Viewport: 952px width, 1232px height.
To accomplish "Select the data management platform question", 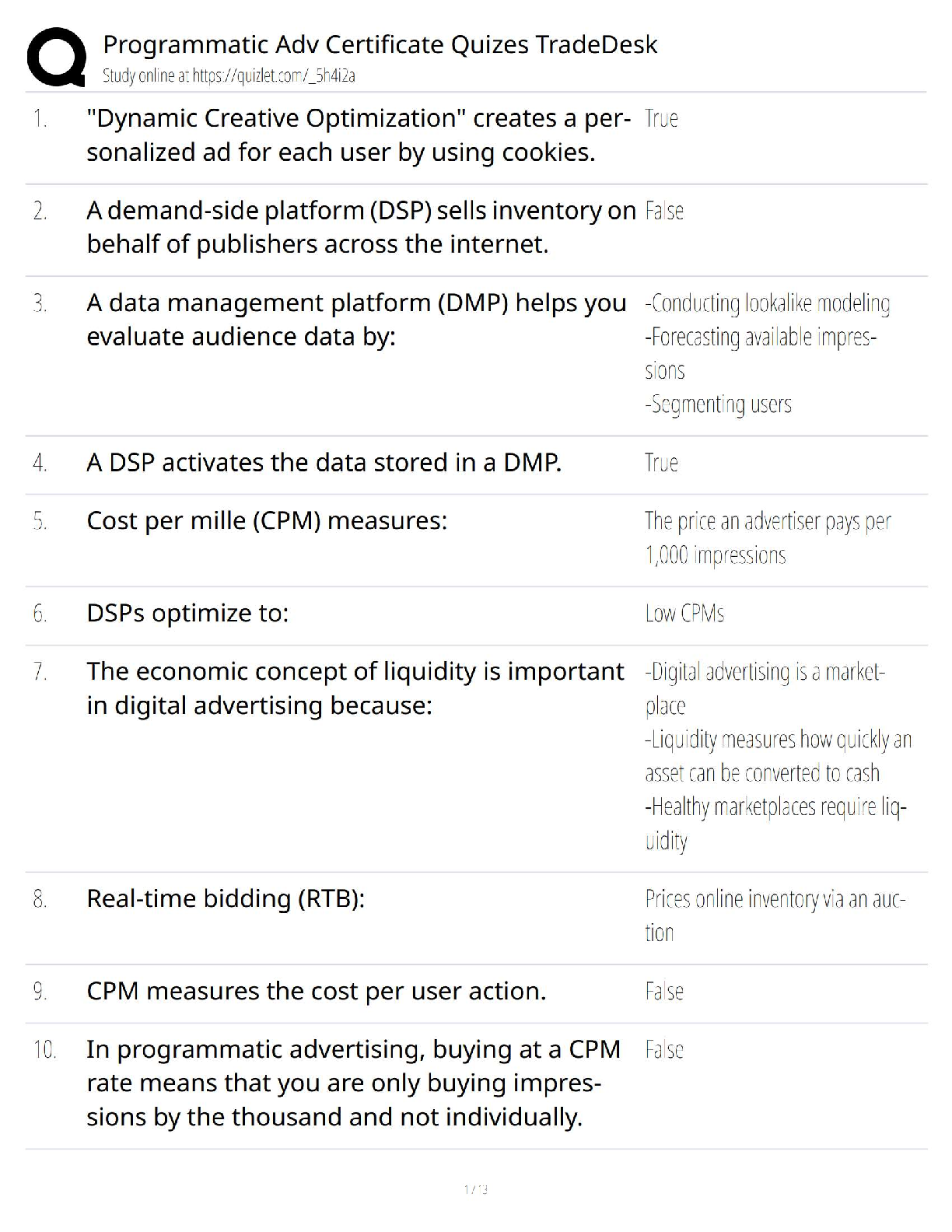I will coord(355,319).
